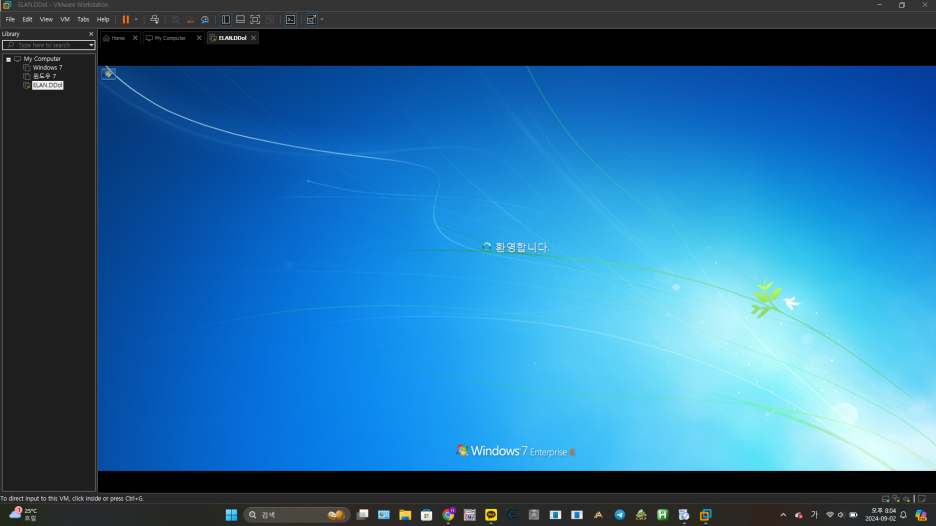This screenshot has width=936, height=526.
Task: Open the Help menu
Action: (x=103, y=20)
